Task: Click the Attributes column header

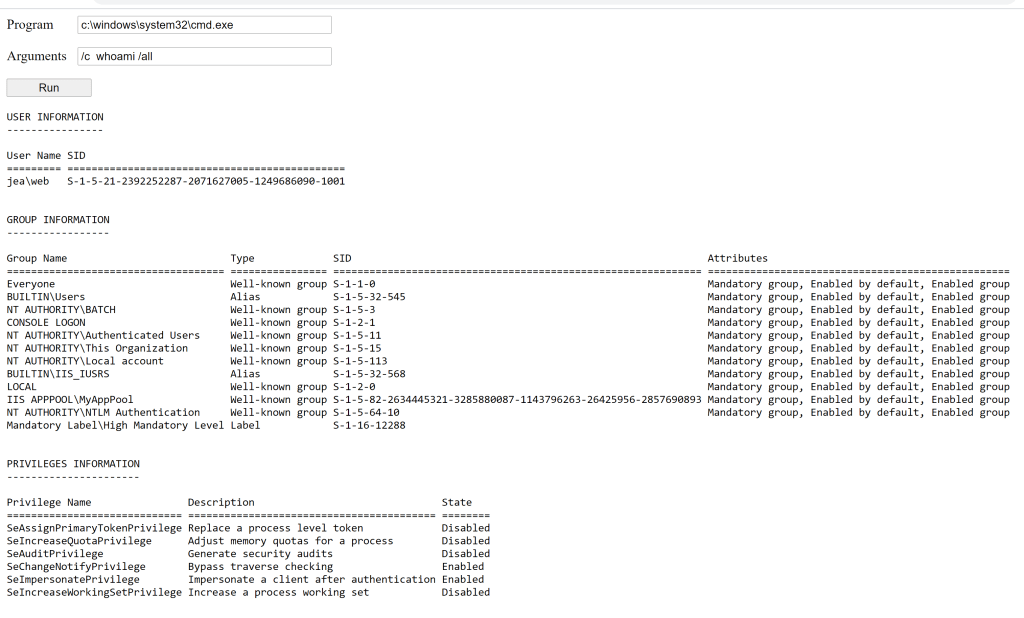Action: click(x=737, y=258)
